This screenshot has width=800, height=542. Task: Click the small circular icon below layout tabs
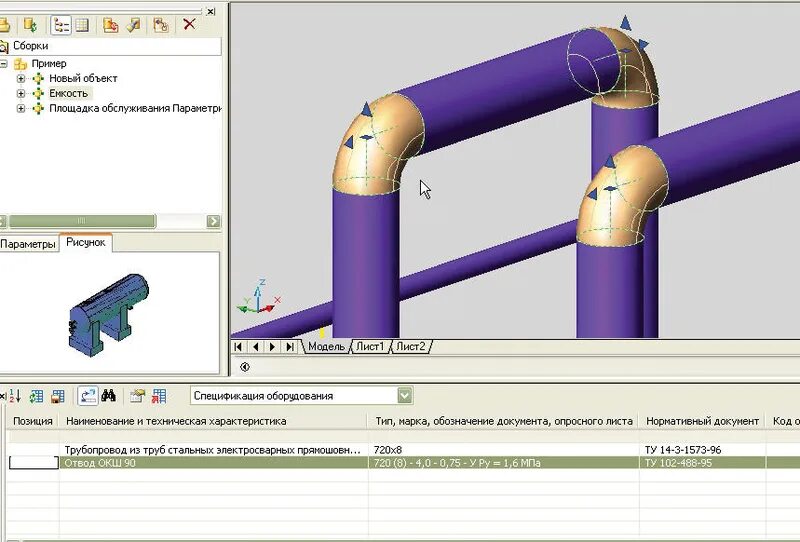coord(245,367)
